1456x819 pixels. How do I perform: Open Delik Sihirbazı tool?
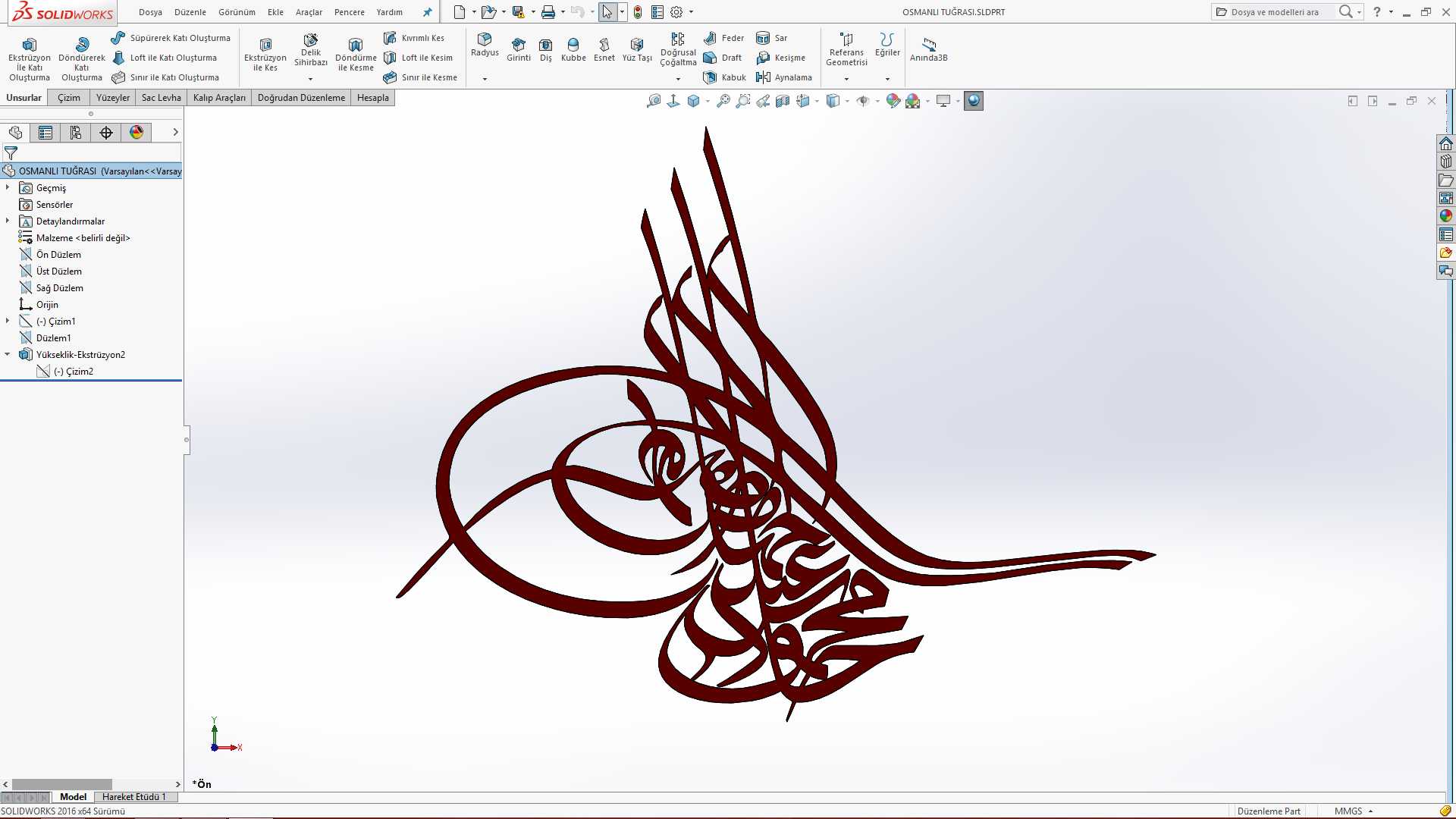point(311,50)
